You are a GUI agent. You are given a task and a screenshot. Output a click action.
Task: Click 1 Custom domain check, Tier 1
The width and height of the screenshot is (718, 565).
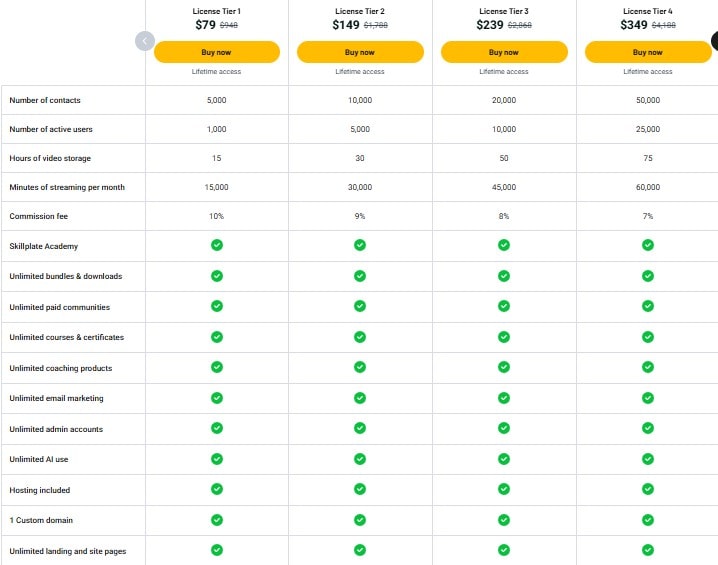tap(217, 520)
